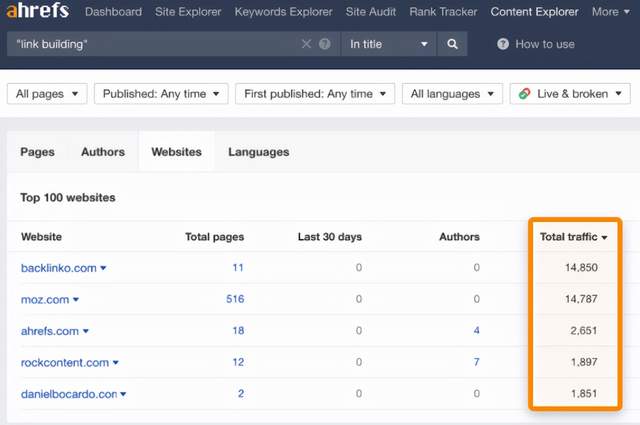Screen dimensions: 640x425
Task: Open rockcontent.com total pages count 12
Action: coord(238,362)
